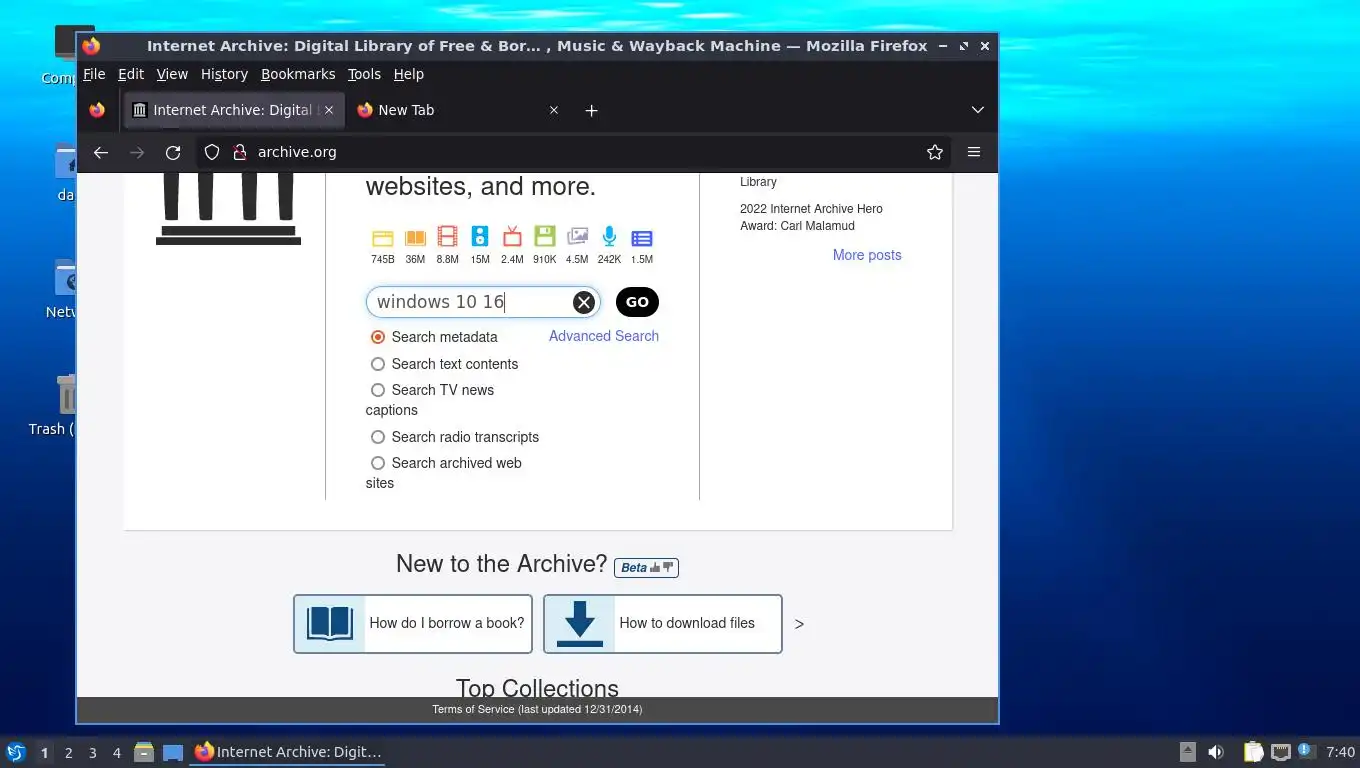Image resolution: width=1360 pixels, height=768 pixels.
Task: Select Search text contents radio option
Action: pos(378,364)
